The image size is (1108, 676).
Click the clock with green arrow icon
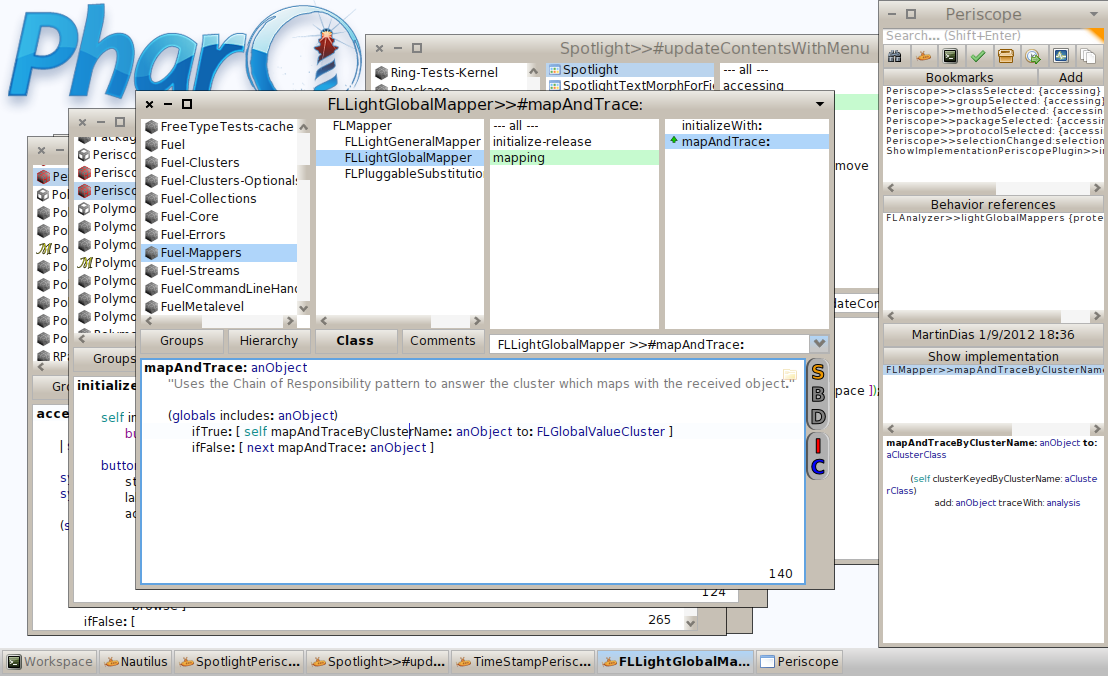click(x=1032, y=57)
